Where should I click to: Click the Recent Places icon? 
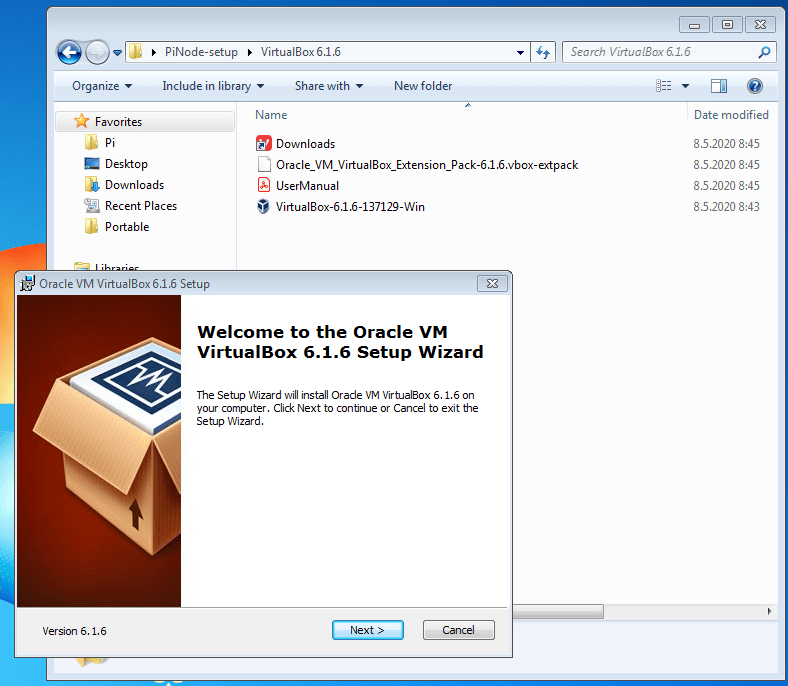pos(91,206)
